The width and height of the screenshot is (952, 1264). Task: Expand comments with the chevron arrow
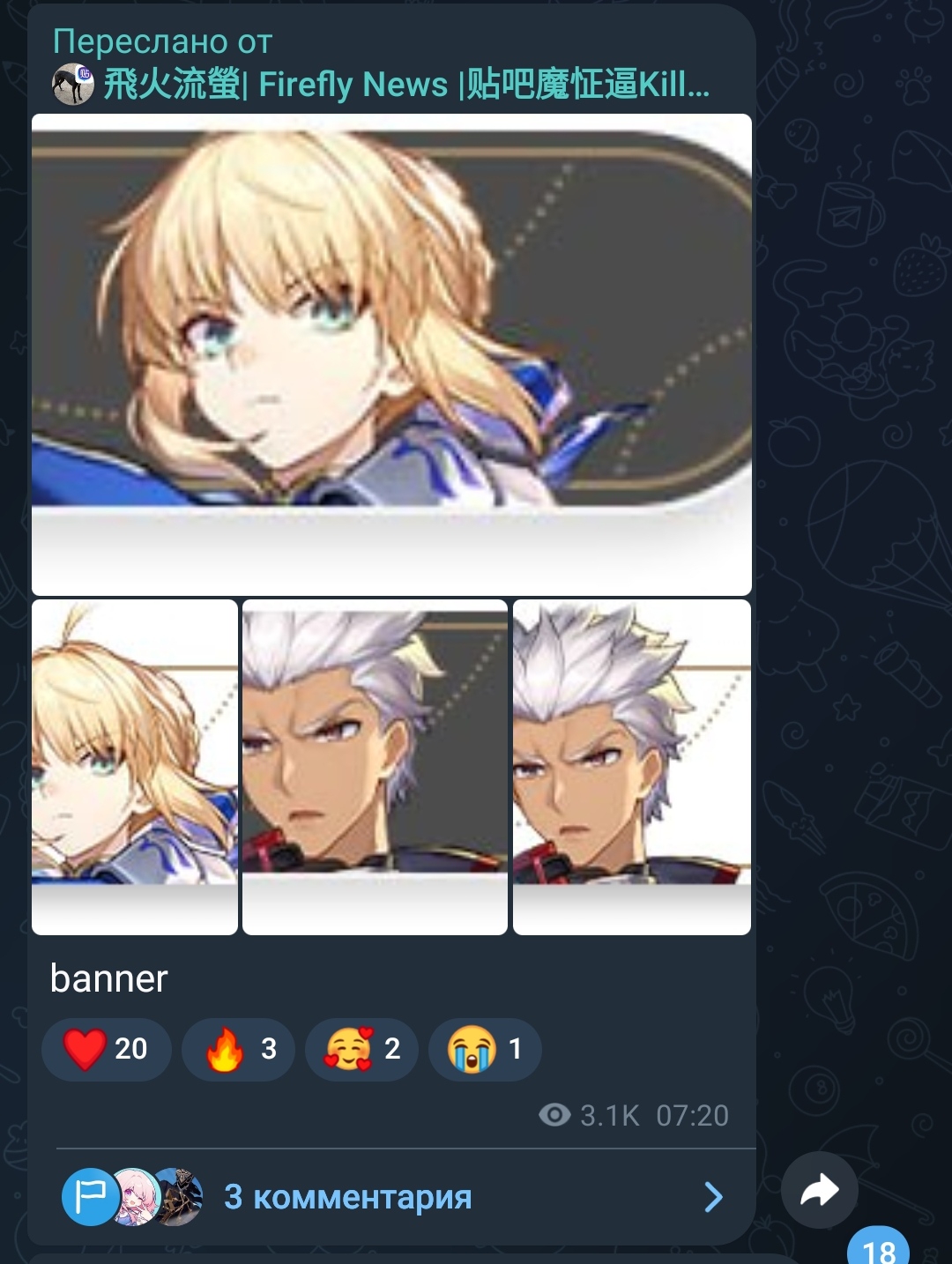714,1197
